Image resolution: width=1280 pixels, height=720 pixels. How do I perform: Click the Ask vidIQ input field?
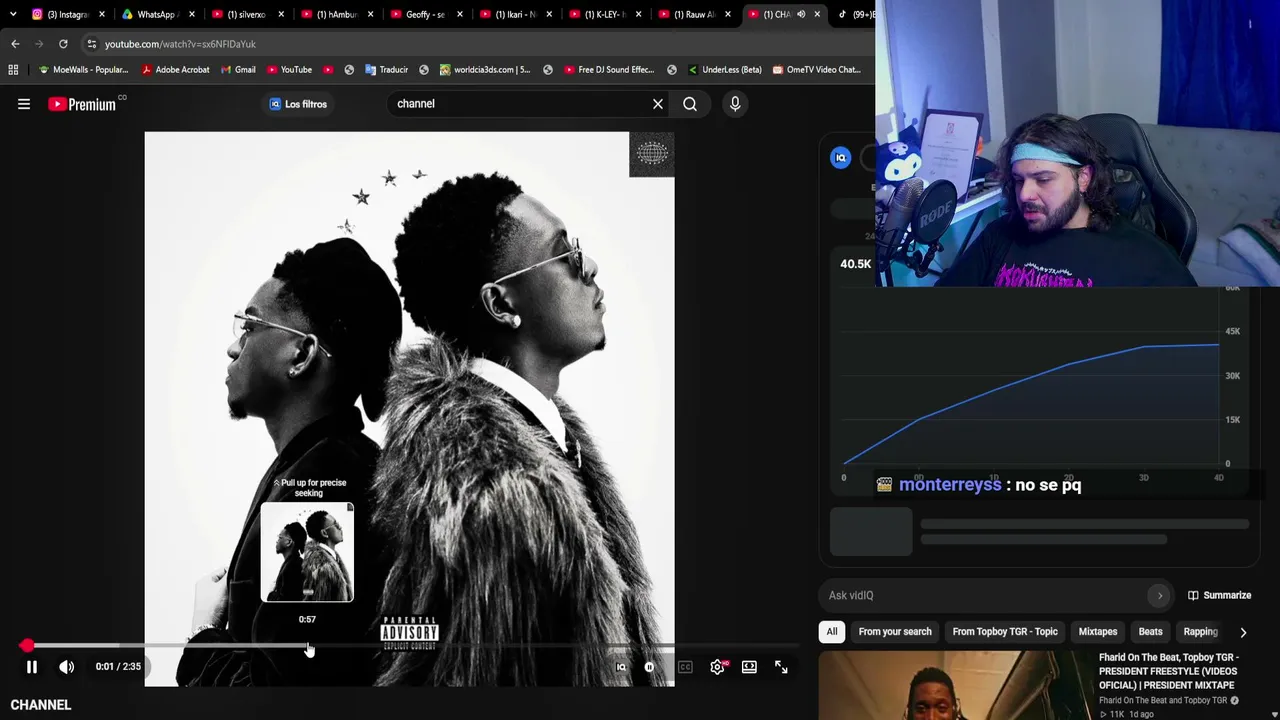985,596
